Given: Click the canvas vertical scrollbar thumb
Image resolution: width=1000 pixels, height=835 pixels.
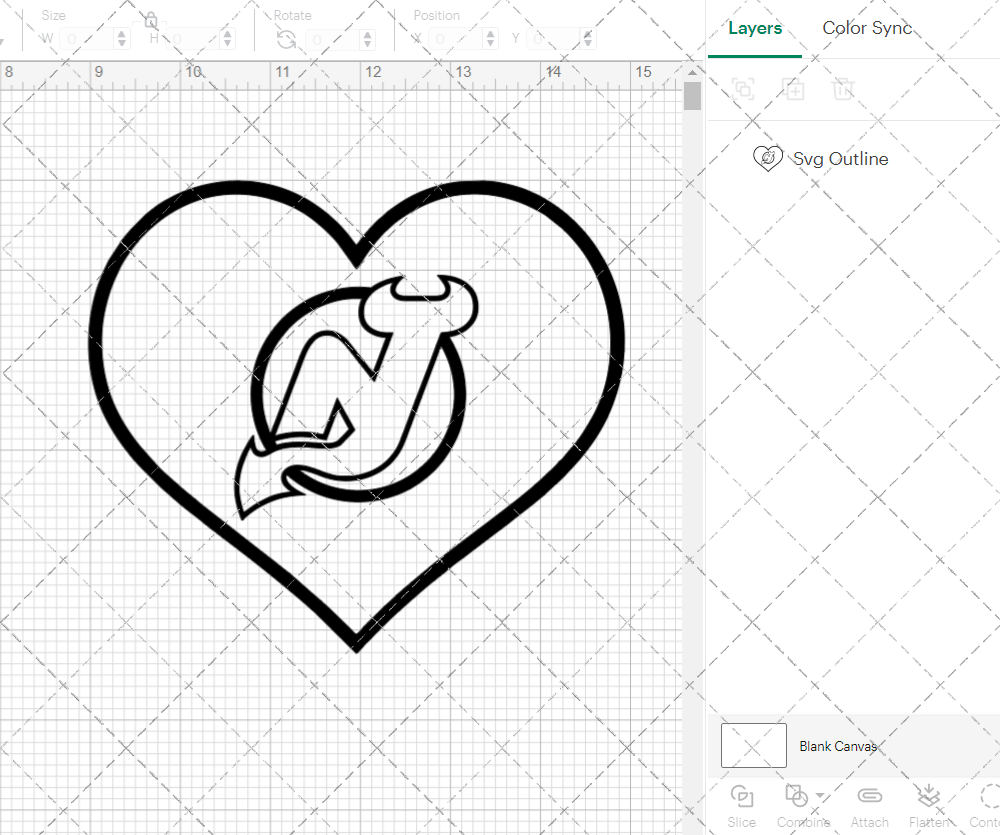Looking at the screenshot, I should click(x=692, y=96).
